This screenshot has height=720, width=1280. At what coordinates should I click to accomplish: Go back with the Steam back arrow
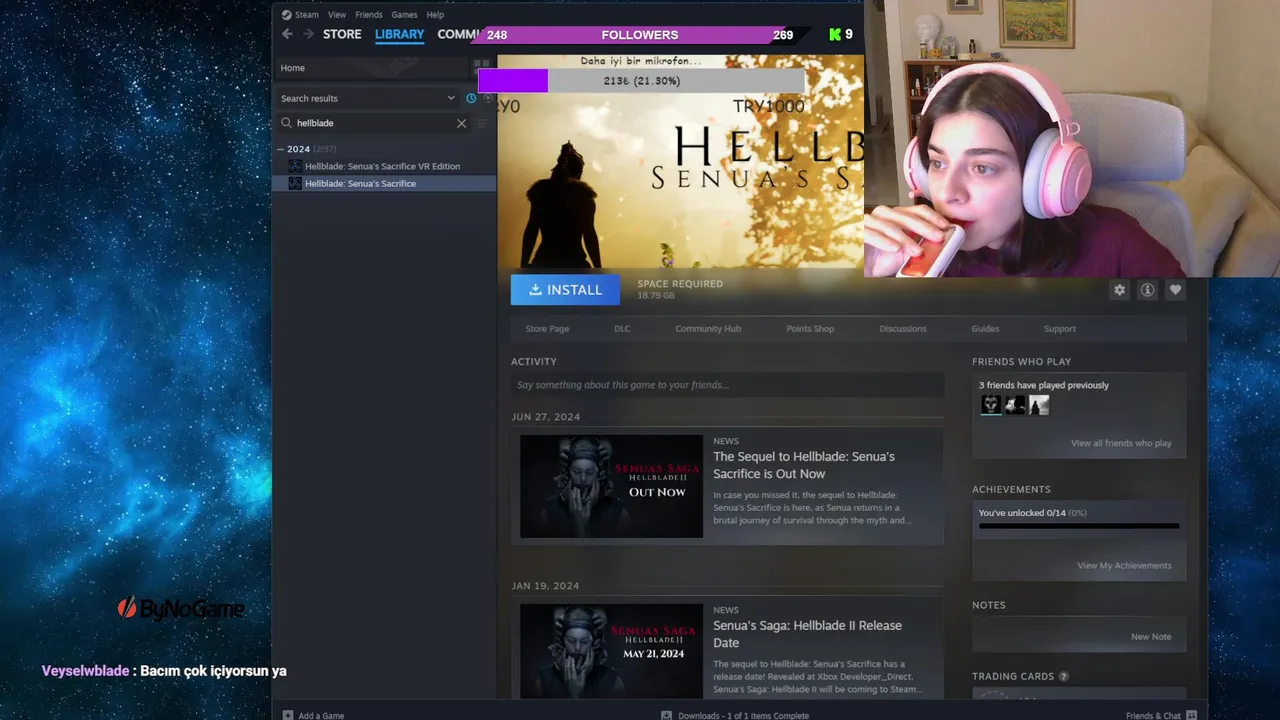click(x=287, y=34)
